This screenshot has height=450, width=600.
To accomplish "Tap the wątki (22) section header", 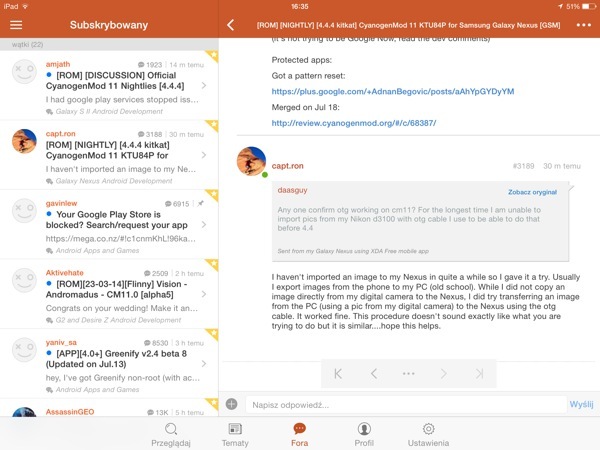I will 27,44.
